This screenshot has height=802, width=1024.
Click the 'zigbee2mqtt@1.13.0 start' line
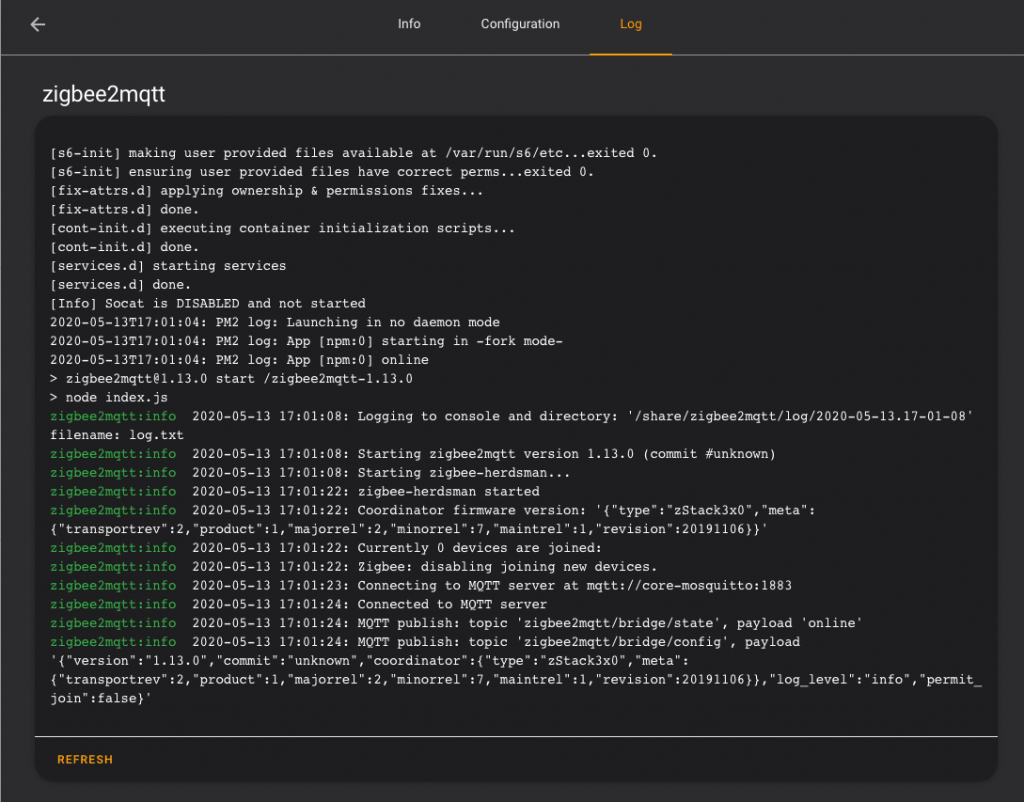pos(231,379)
